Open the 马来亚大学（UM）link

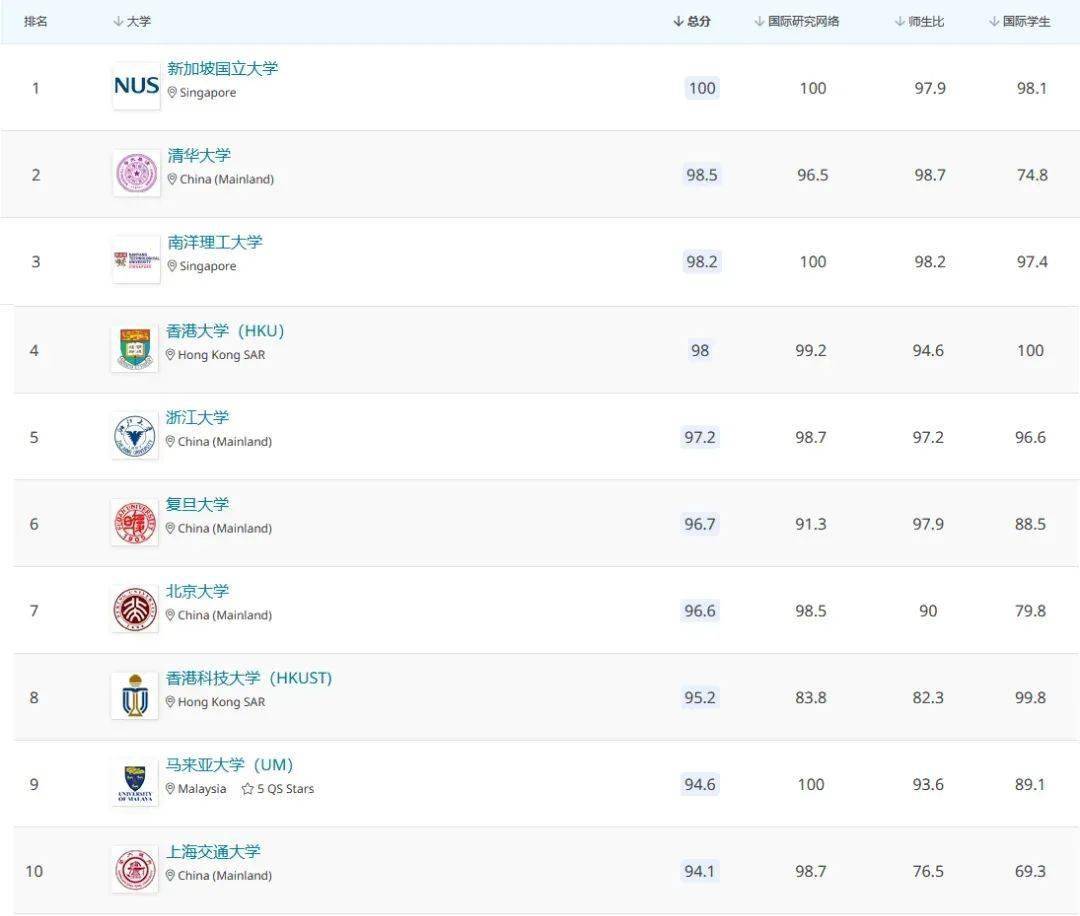tap(230, 765)
